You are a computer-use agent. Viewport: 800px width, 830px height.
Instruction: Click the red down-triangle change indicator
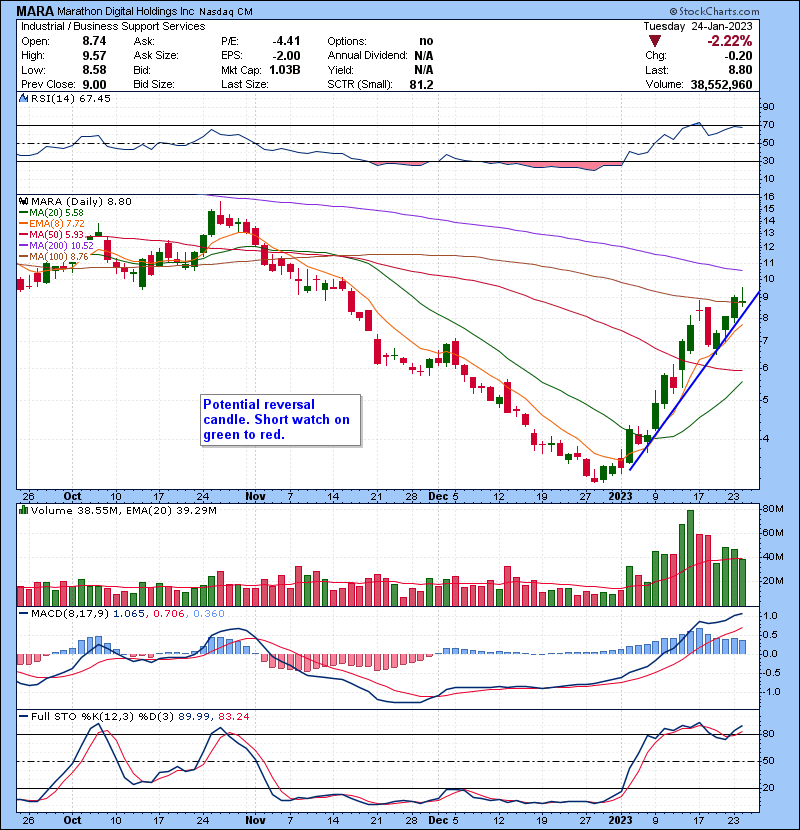coord(654,41)
